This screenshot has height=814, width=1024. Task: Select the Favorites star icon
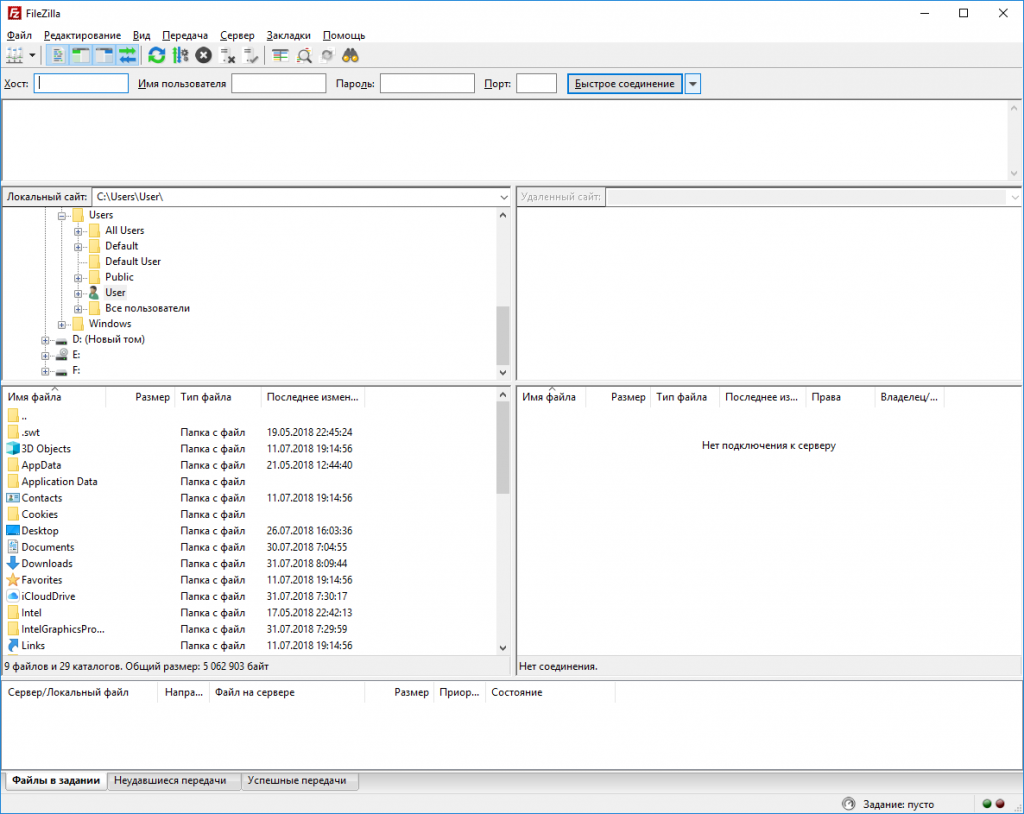tap(13, 579)
